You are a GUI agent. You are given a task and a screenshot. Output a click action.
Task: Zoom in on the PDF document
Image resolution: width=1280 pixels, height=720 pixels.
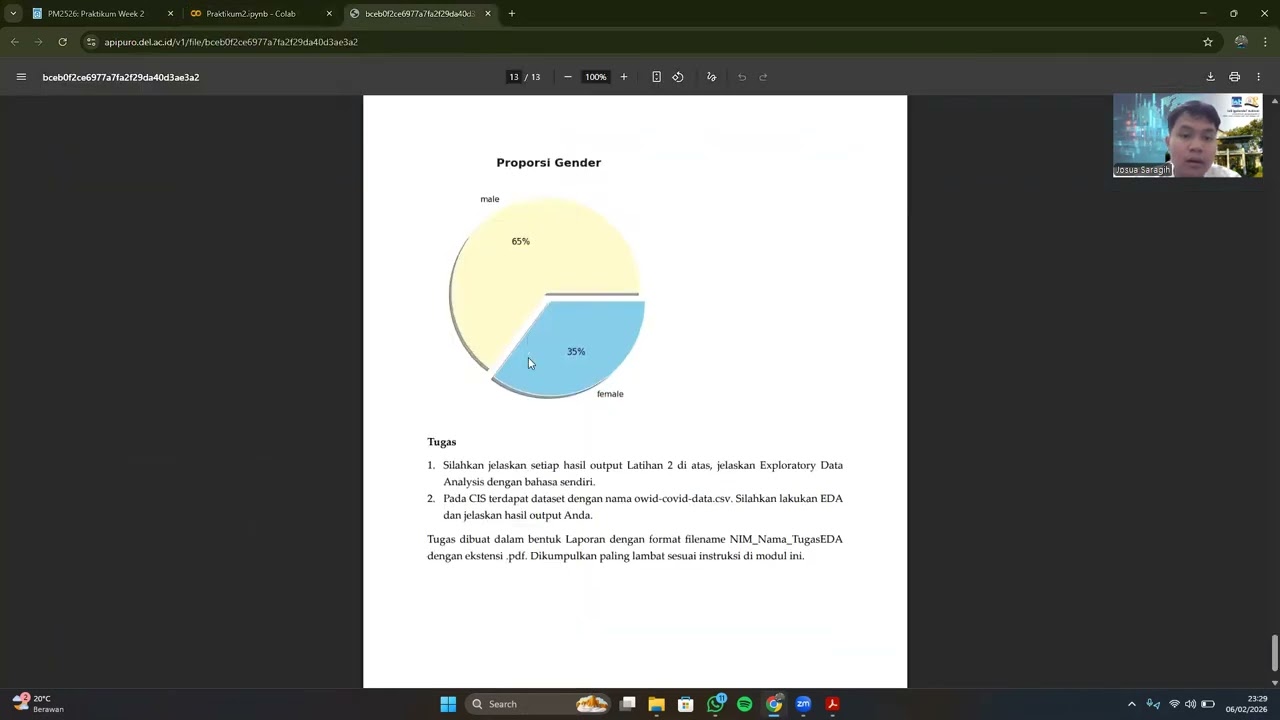624,77
